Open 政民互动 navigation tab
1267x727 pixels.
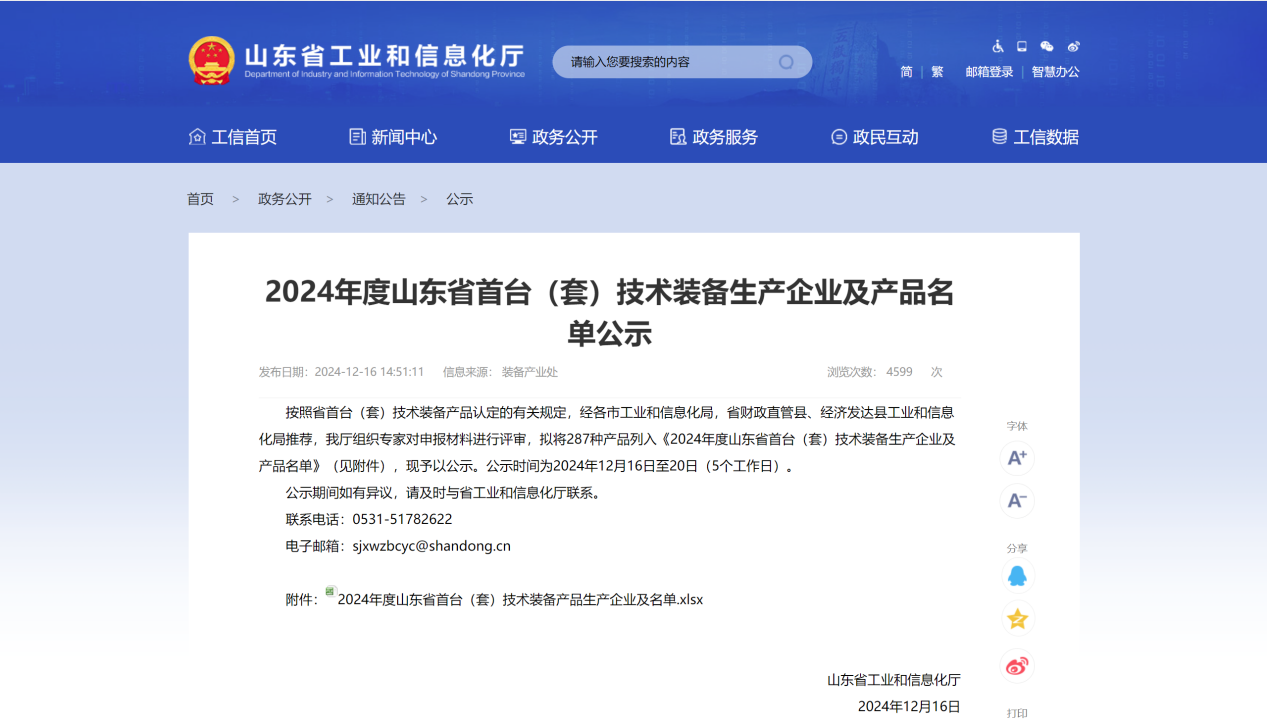(x=875, y=137)
